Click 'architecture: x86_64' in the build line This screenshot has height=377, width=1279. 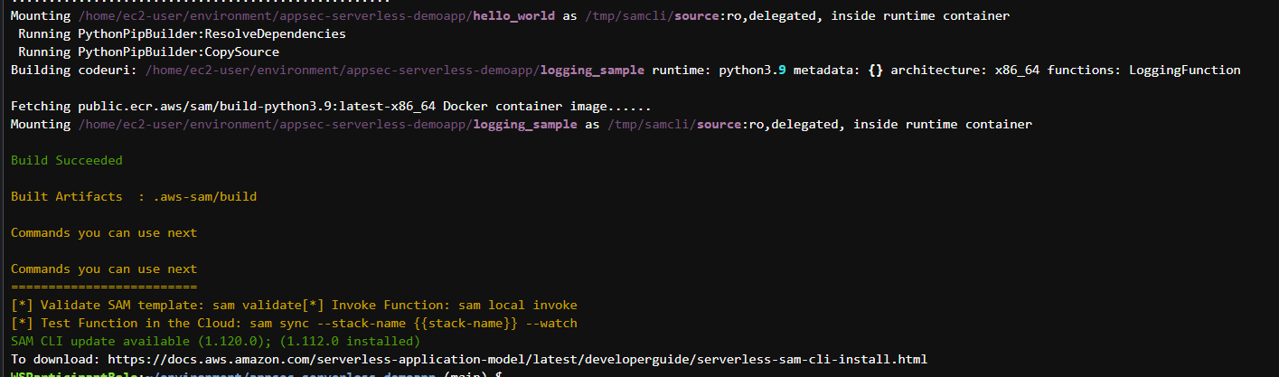click(x=965, y=70)
